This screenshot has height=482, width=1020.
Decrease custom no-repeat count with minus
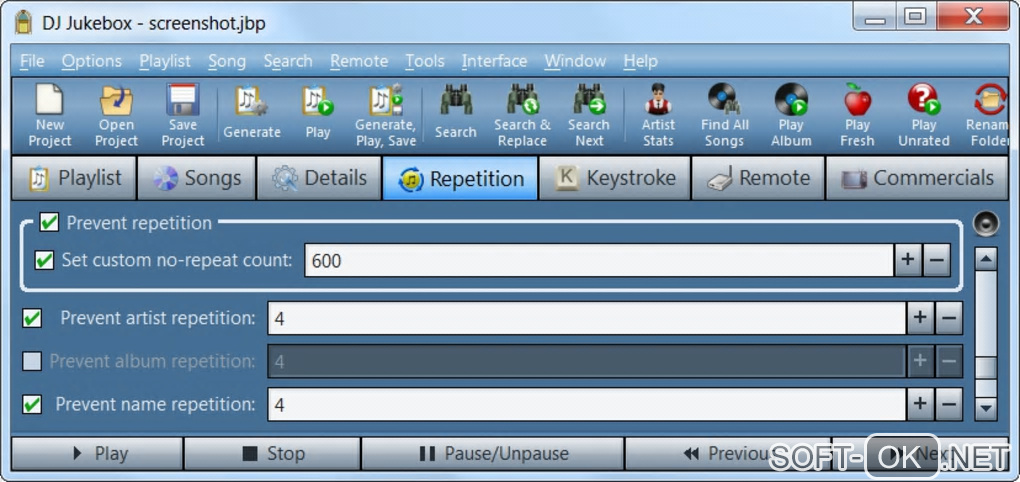[x=936, y=261]
